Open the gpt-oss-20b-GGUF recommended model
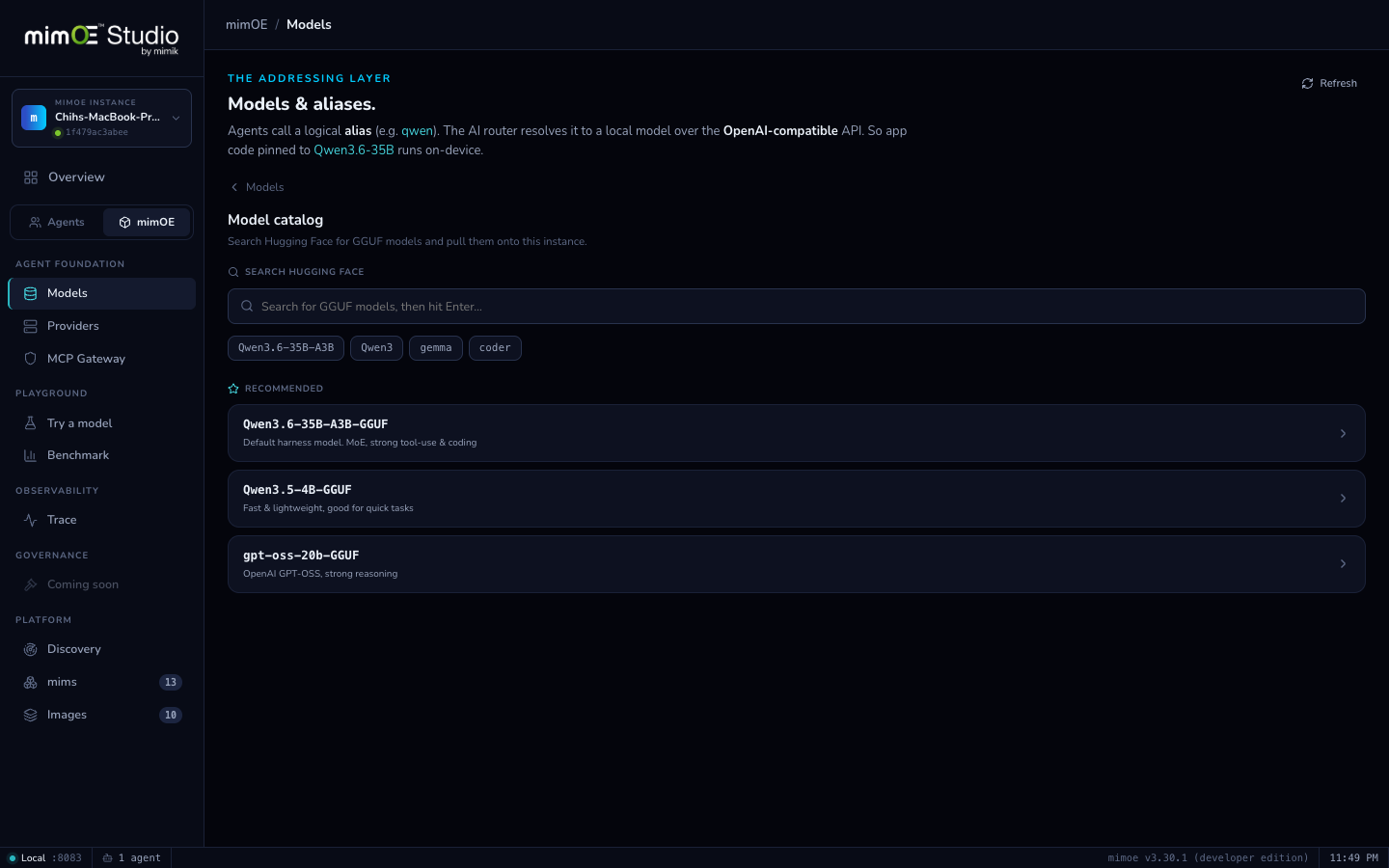 click(x=797, y=564)
